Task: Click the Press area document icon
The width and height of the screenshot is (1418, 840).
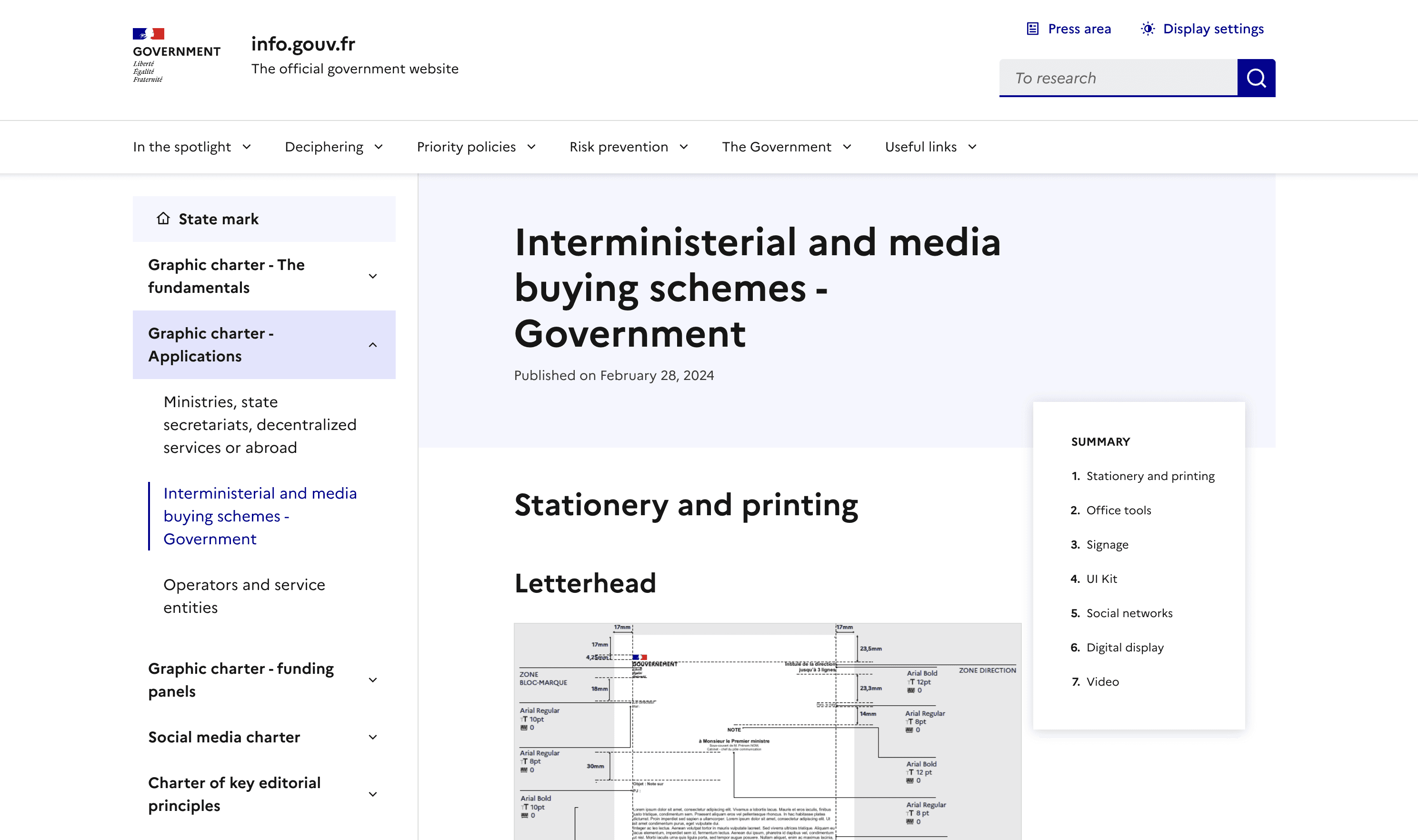Action: (x=1032, y=29)
